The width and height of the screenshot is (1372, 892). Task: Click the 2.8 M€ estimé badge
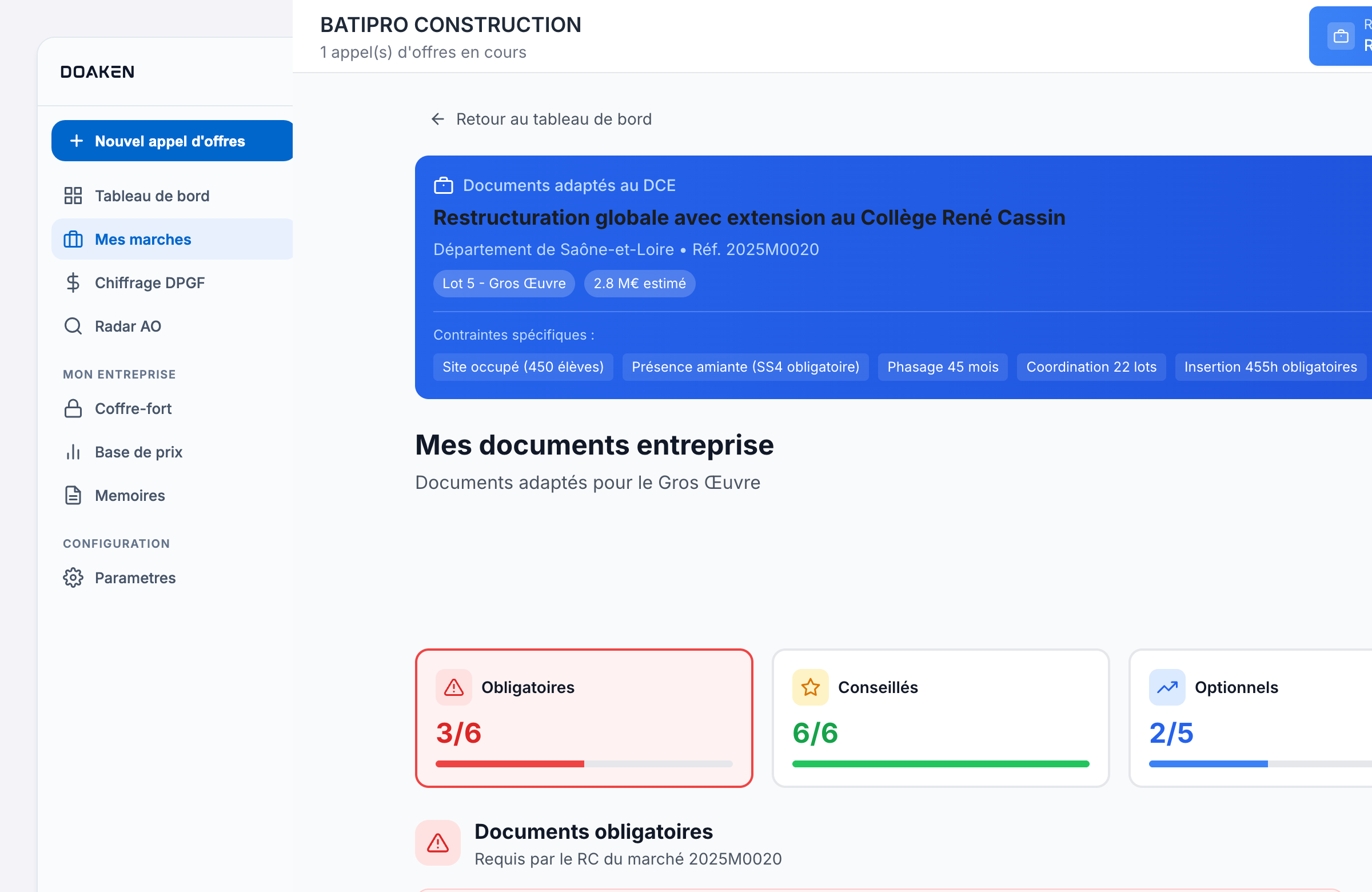tap(640, 283)
